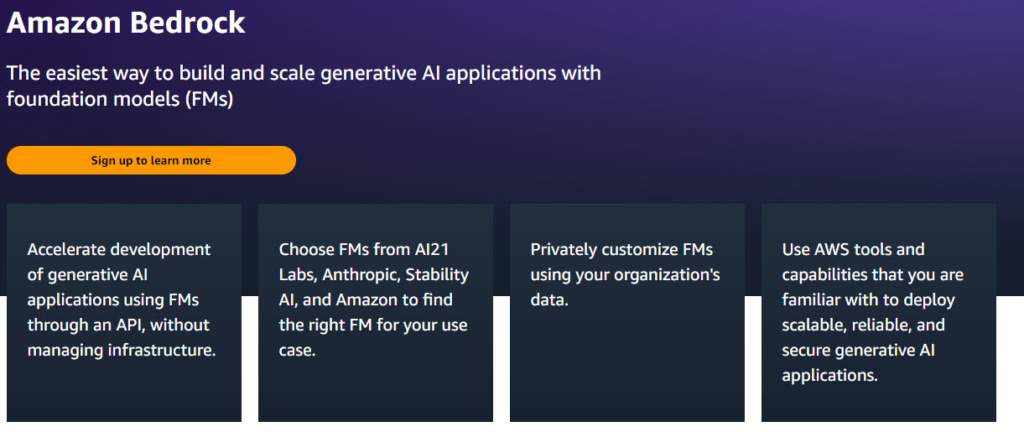Click secure generative AI applications text in the last card
Image resolution: width=1024 pixels, height=432 pixels.
coord(856,363)
